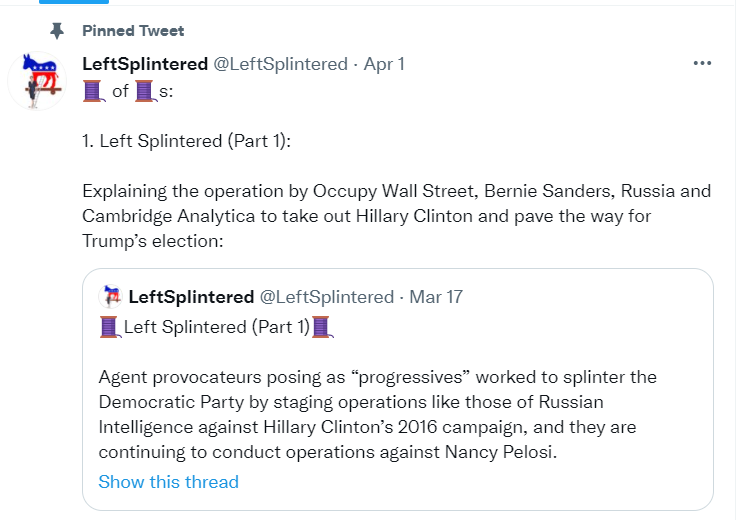Click the small avatar in quoted tweet
This screenshot has height=520, width=746.
(111, 297)
